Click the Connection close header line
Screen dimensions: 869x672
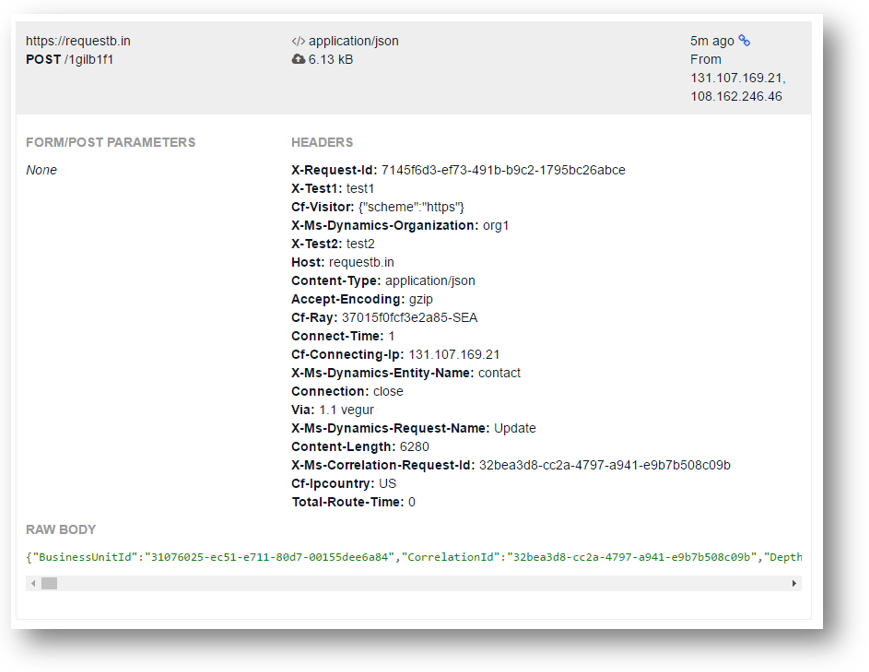click(347, 391)
